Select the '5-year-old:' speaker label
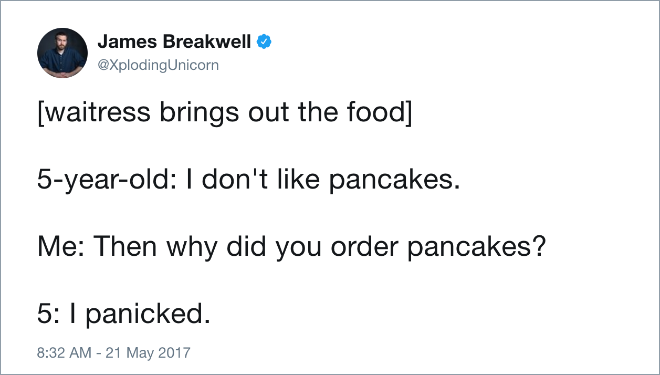Image resolution: width=660 pixels, height=375 pixels. [x=107, y=180]
